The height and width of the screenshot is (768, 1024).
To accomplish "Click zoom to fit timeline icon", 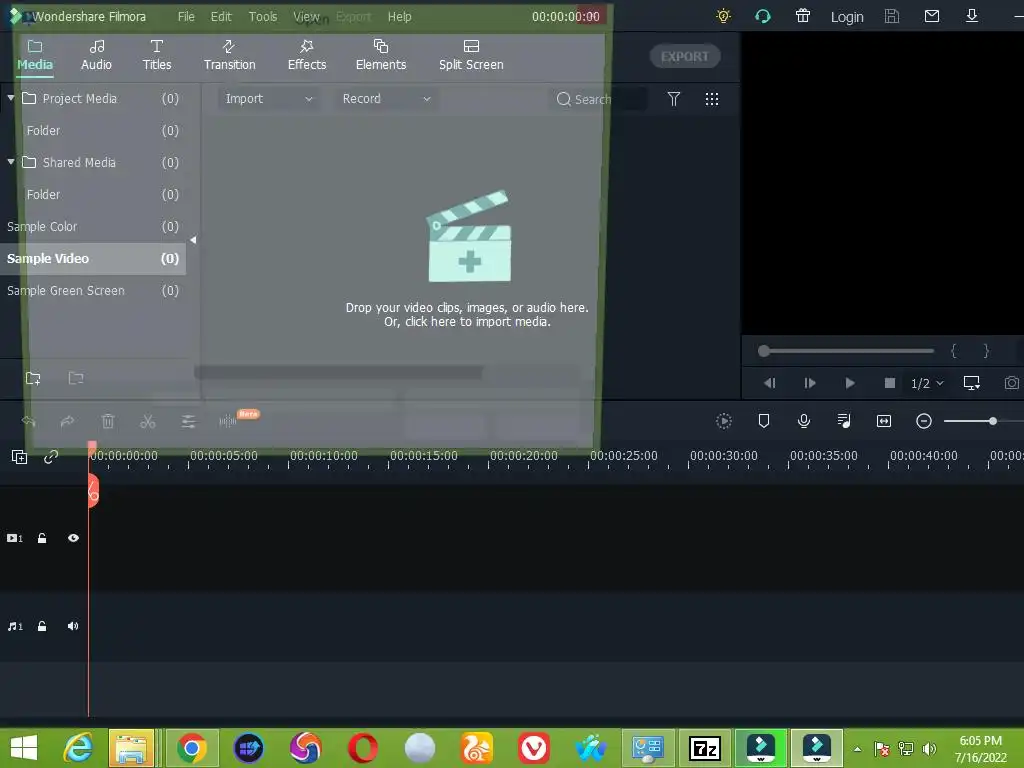I will [x=884, y=421].
